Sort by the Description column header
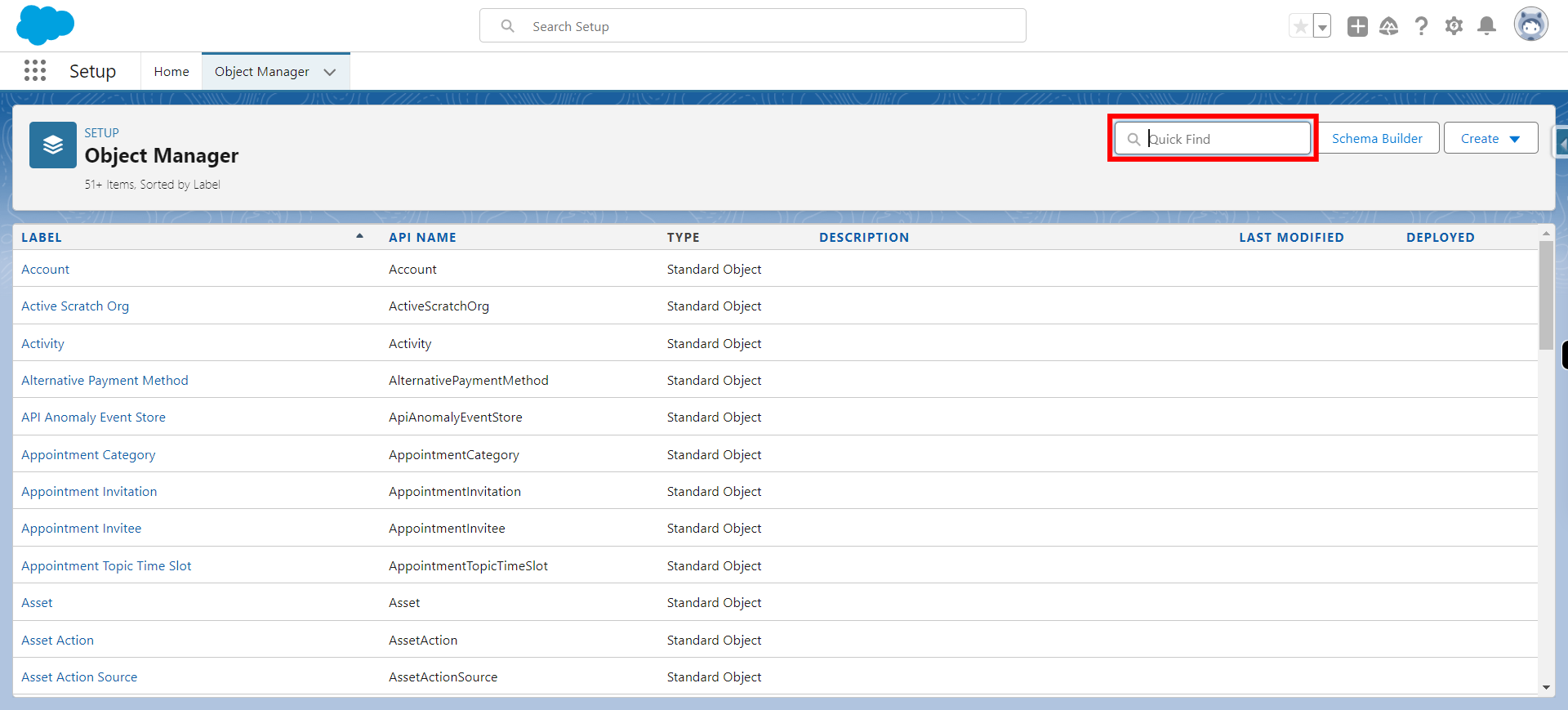 (864, 238)
